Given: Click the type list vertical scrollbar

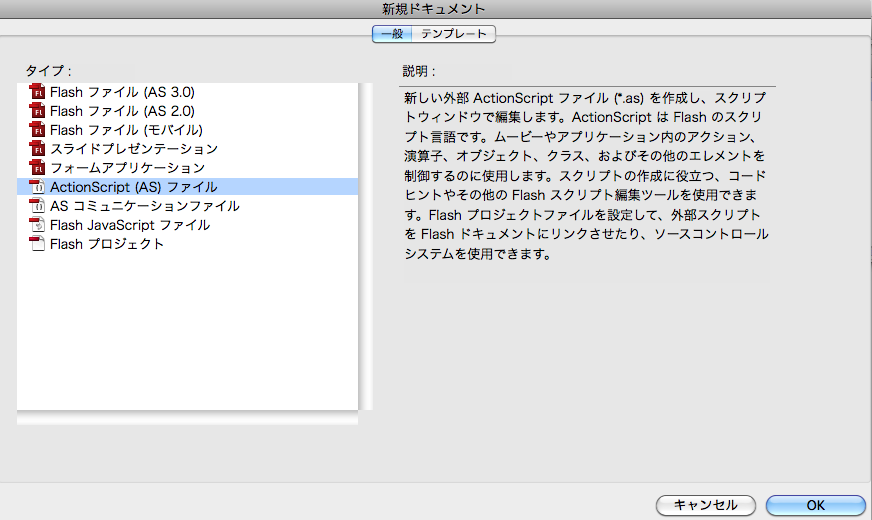Looking at the screenshot, I should coord(365,246).
